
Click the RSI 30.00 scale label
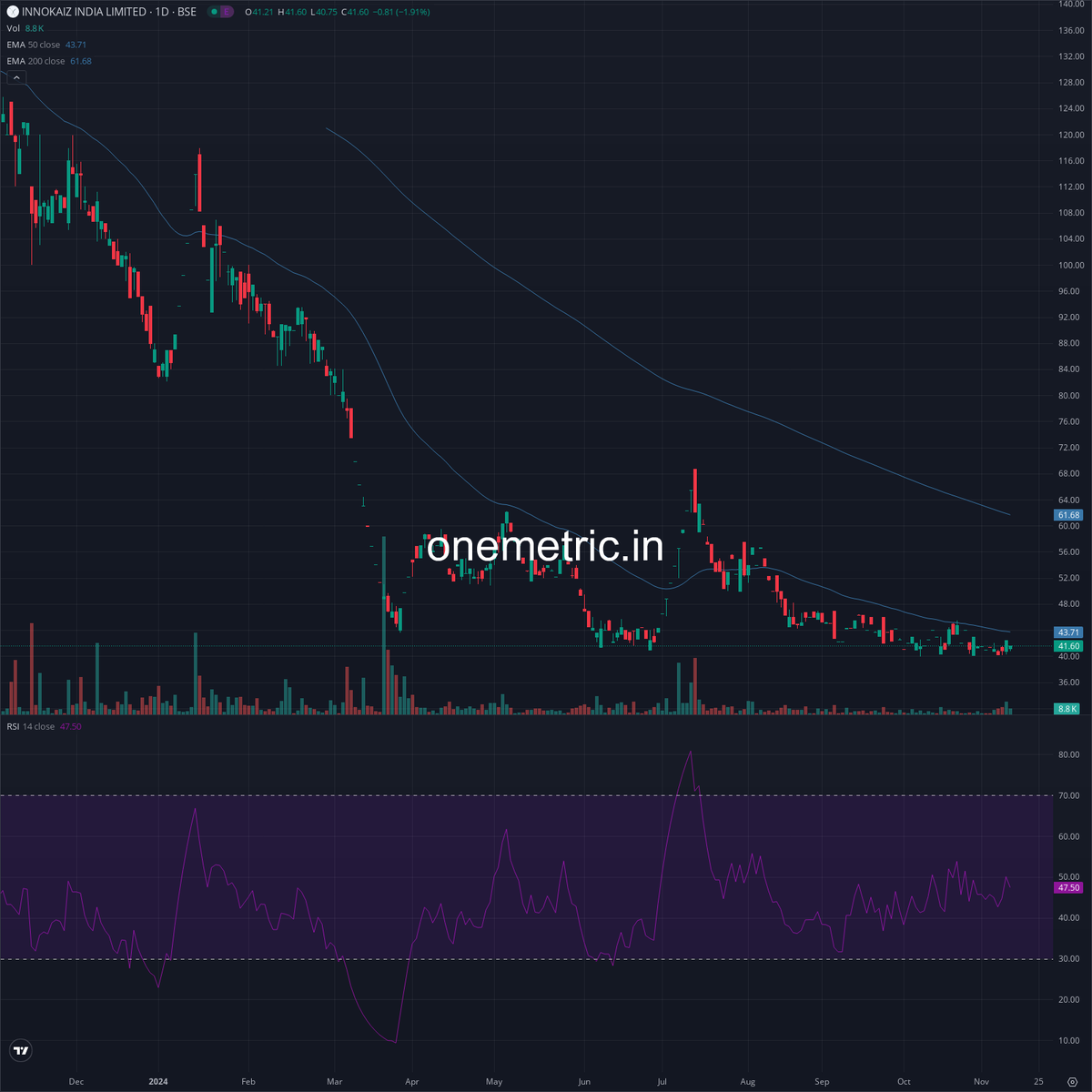pos(1069,959)
